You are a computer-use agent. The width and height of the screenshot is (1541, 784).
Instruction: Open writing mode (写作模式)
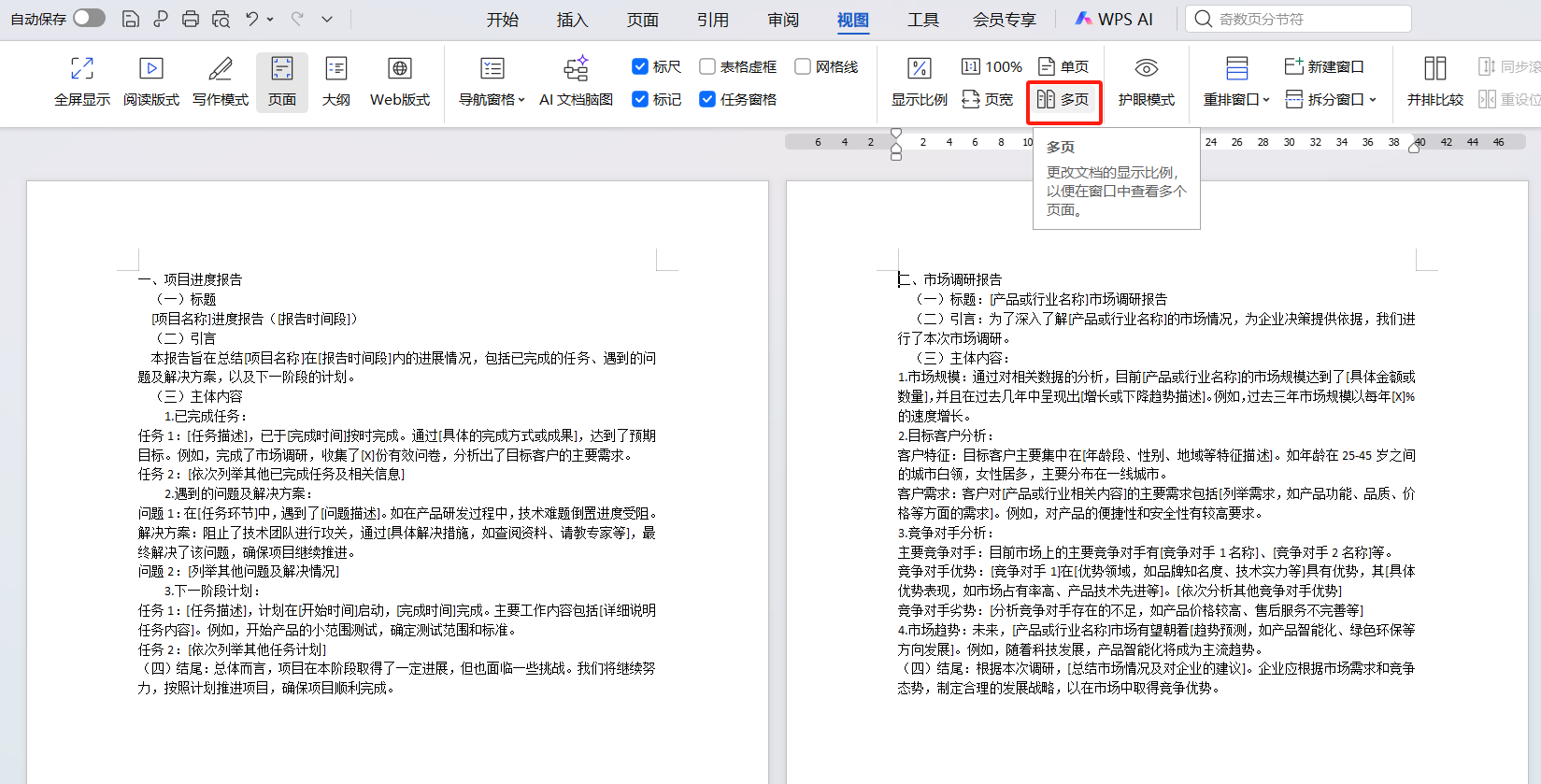[x=221, y=69]
